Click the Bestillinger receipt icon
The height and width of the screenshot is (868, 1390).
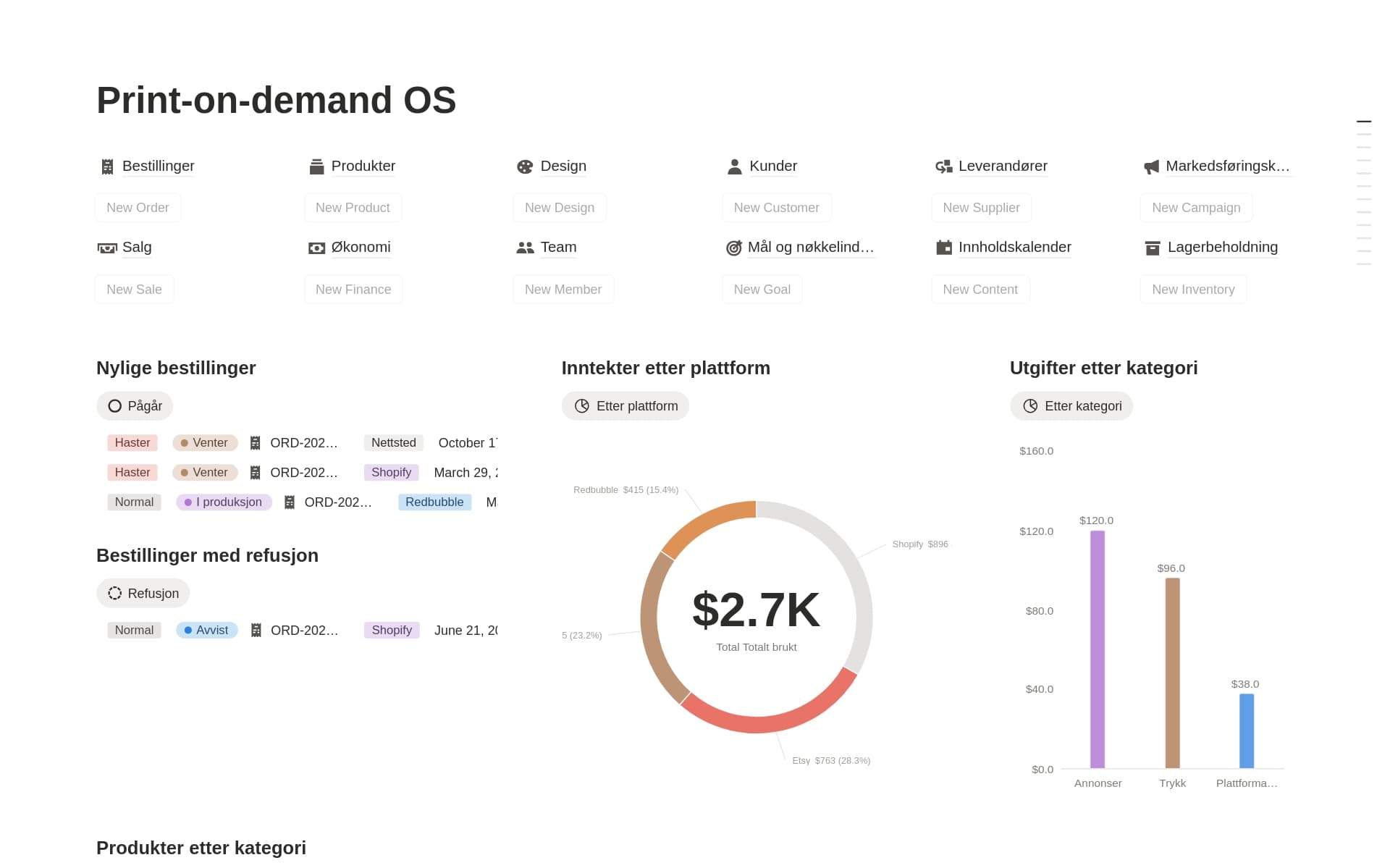(107, 167)
